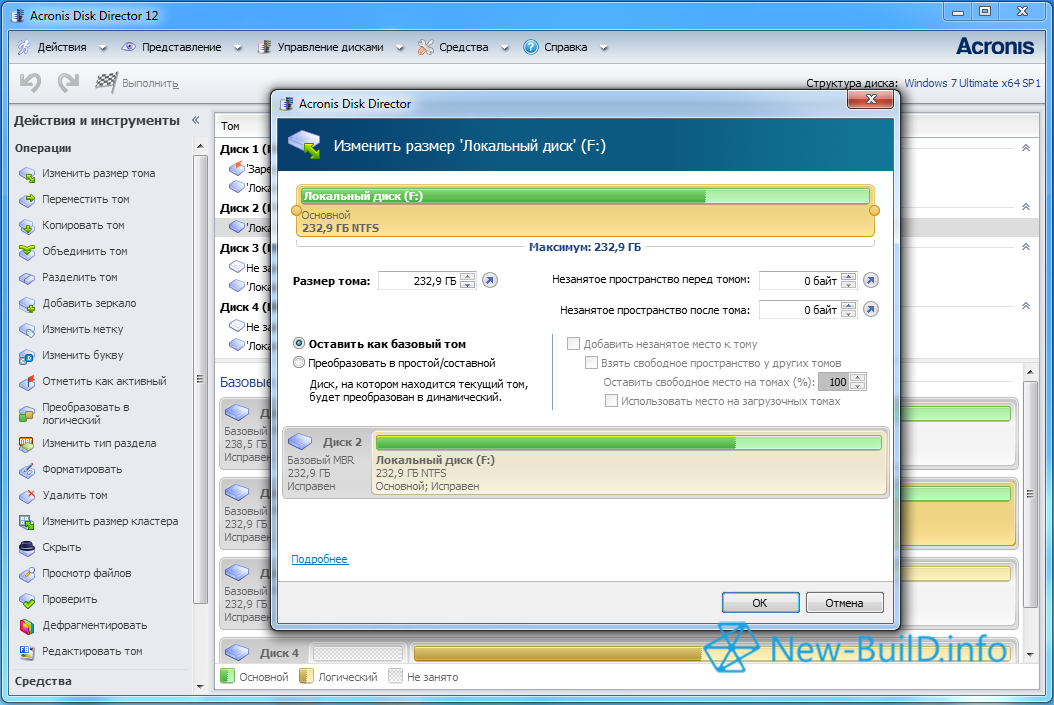The width and height of the screenshot is (1054, 705).
Task: Open the Действия menu
Action: 62,47
